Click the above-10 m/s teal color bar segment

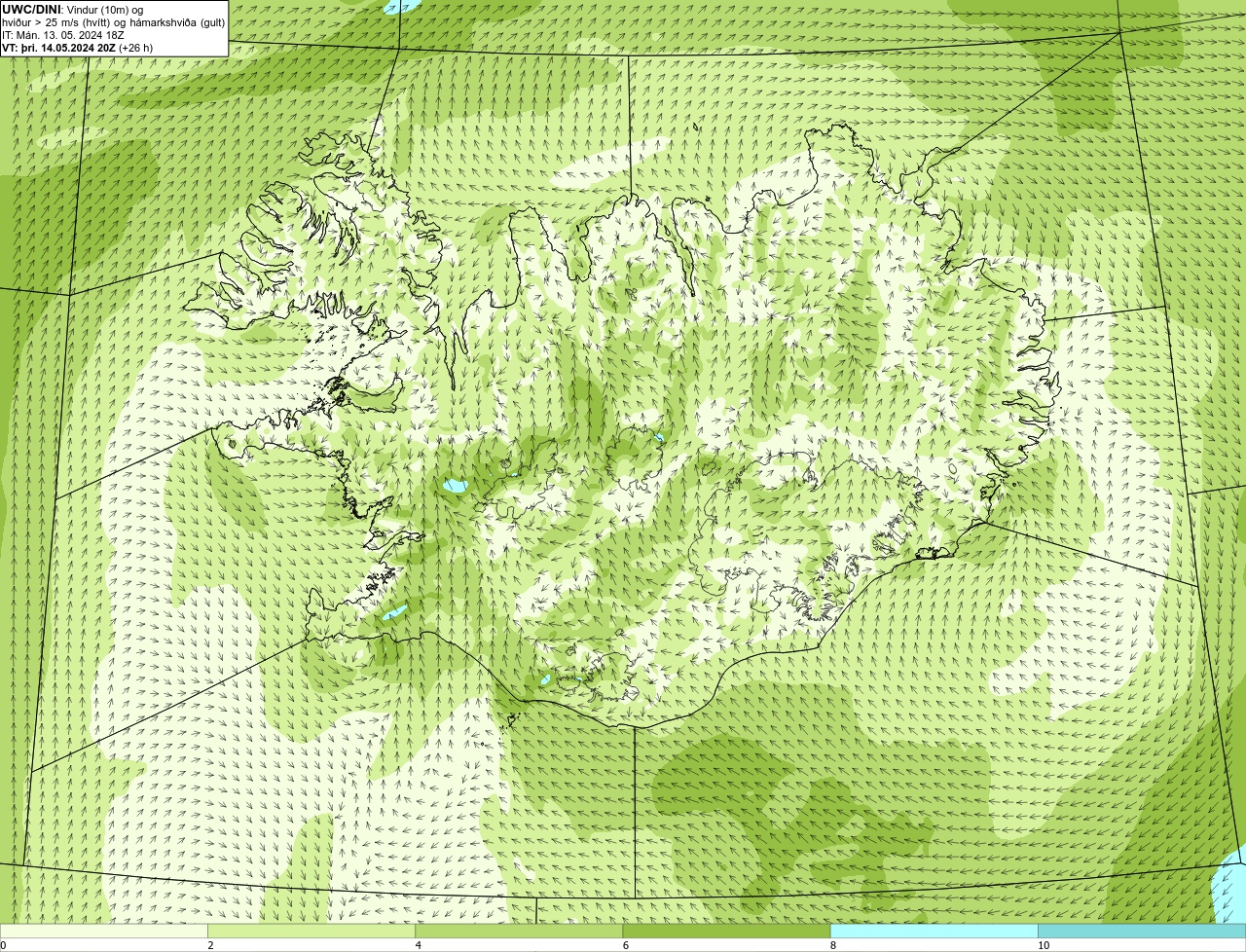[1142, 932]
